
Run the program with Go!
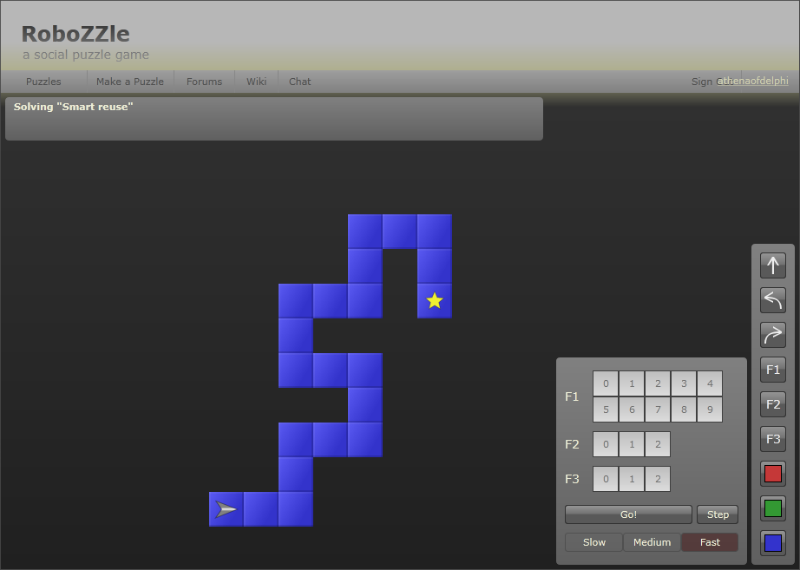tap(628, 514)
